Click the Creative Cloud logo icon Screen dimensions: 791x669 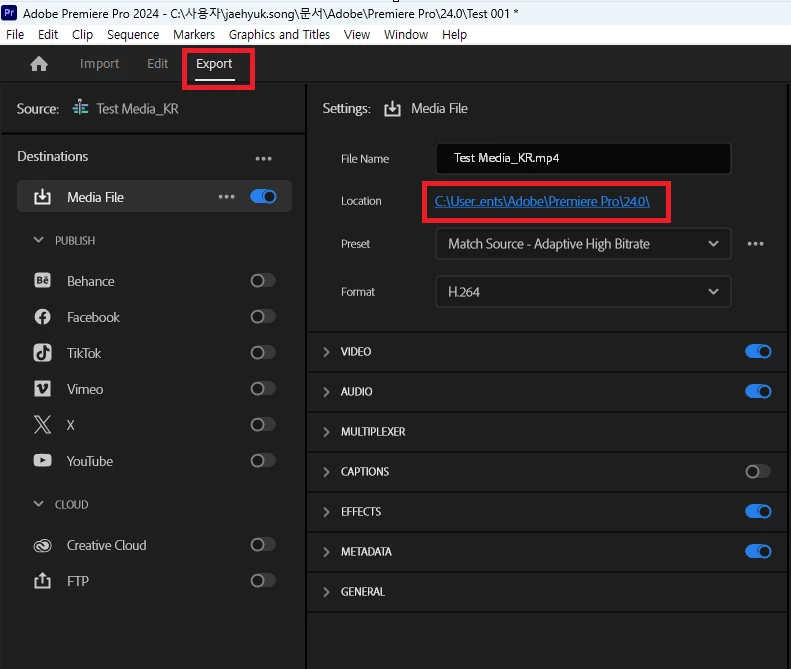pos(42,545)
